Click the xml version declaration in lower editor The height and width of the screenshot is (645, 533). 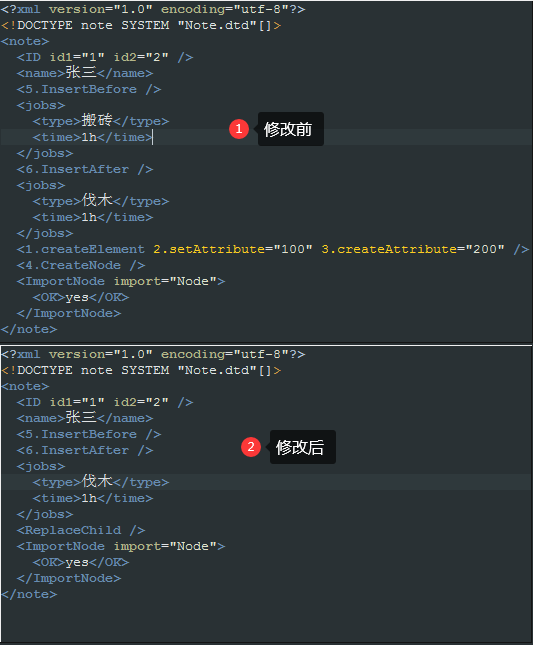pos(153,355)
